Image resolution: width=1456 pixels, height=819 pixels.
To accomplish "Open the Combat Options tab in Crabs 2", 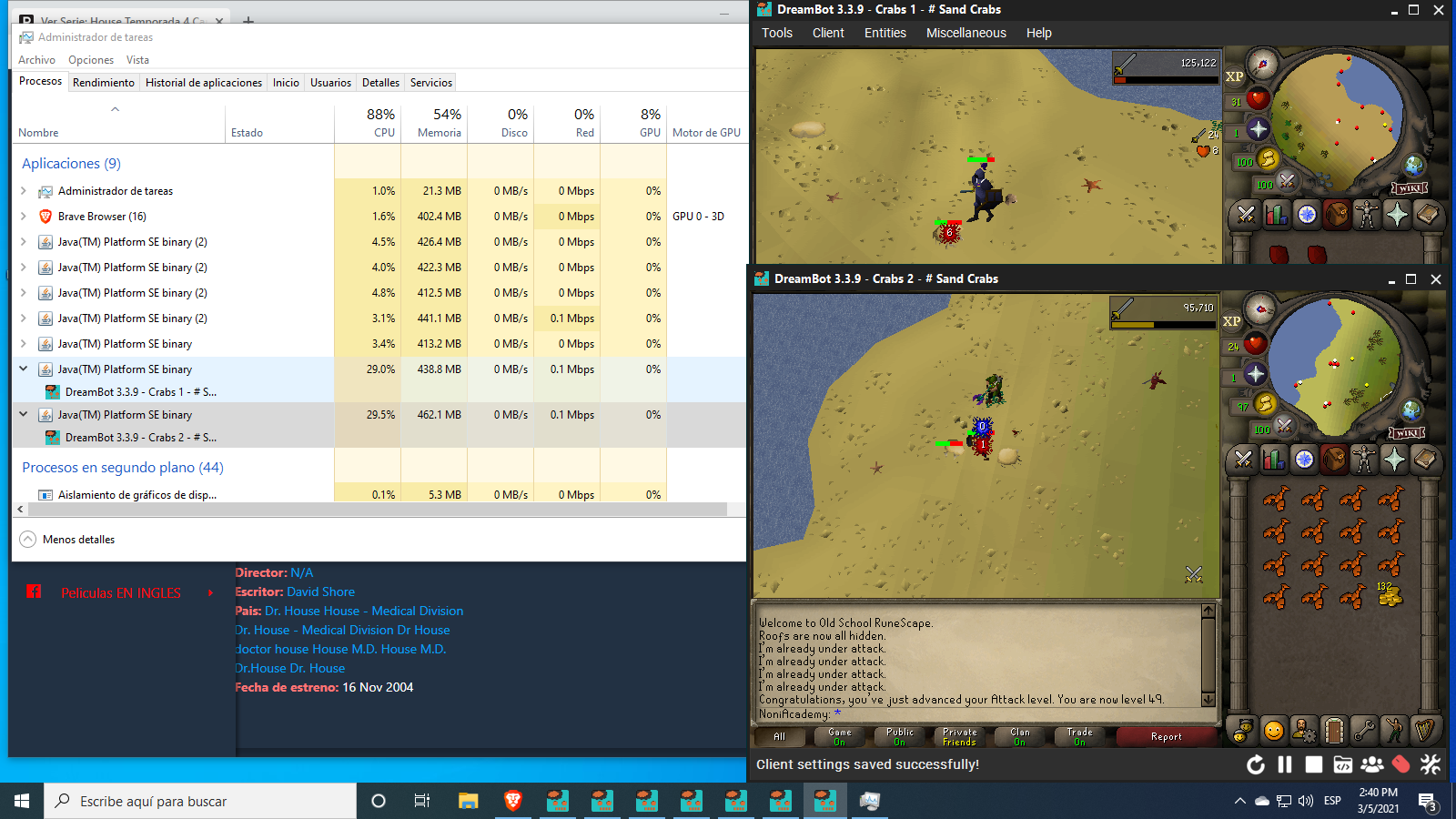I will [1244, 460].
